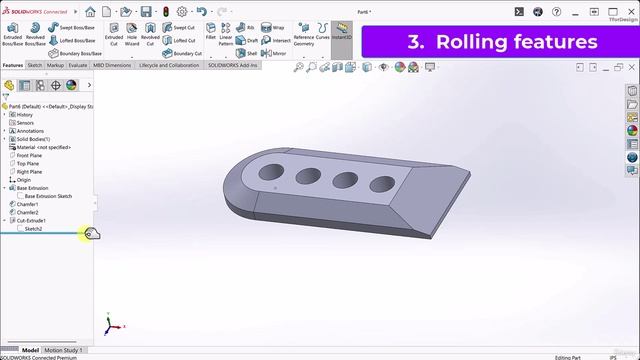Select the Rib feature tool

[x=244, y=27]
